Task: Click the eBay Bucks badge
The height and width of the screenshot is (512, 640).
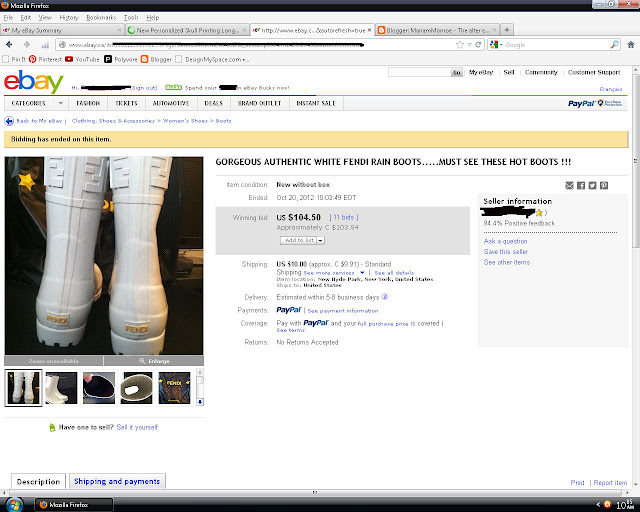Action: click(173, 87)
